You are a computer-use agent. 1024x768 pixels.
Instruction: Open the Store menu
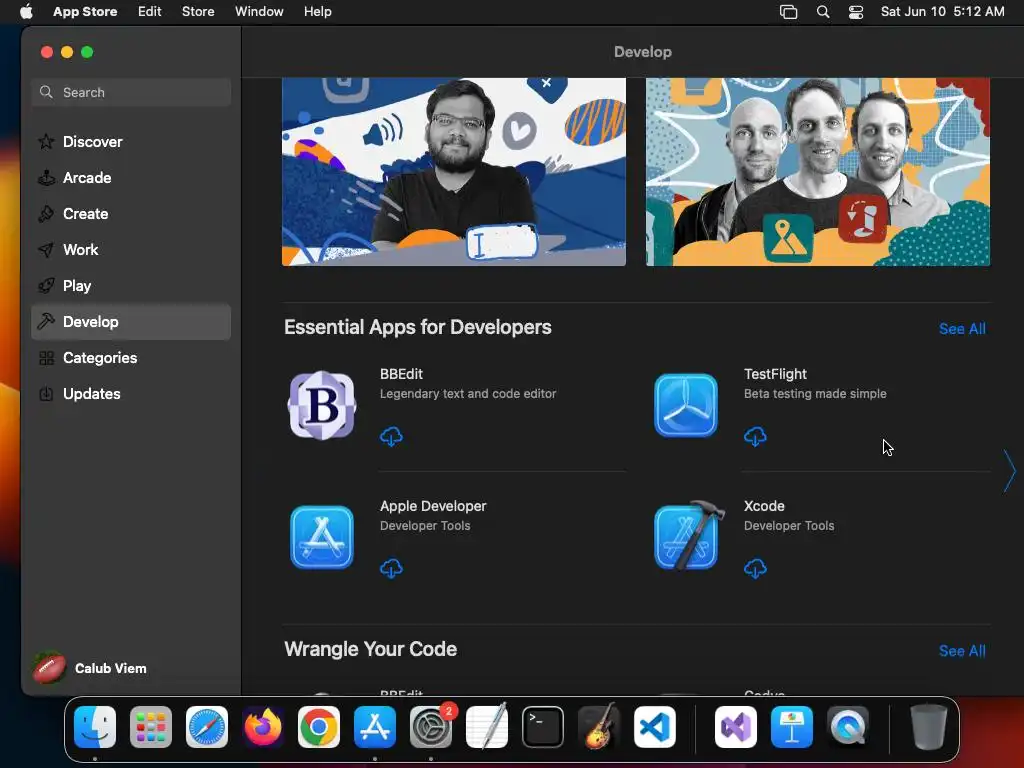pos(198,12)
